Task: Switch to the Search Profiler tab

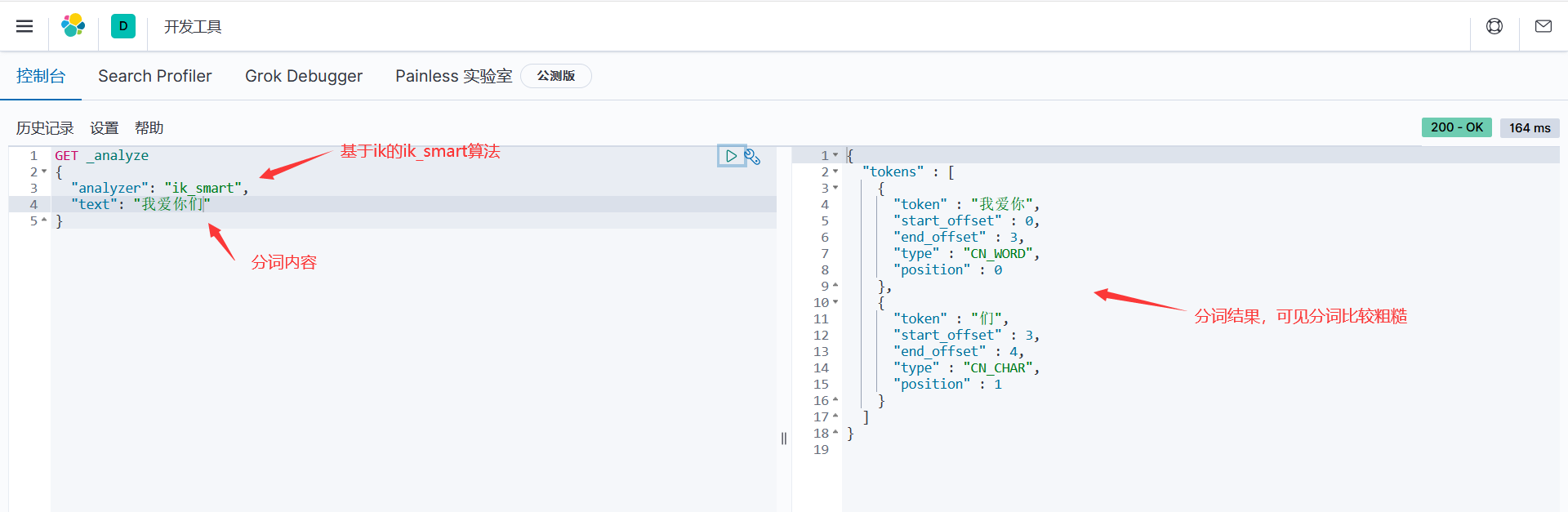Action: (x=154, y=76)
